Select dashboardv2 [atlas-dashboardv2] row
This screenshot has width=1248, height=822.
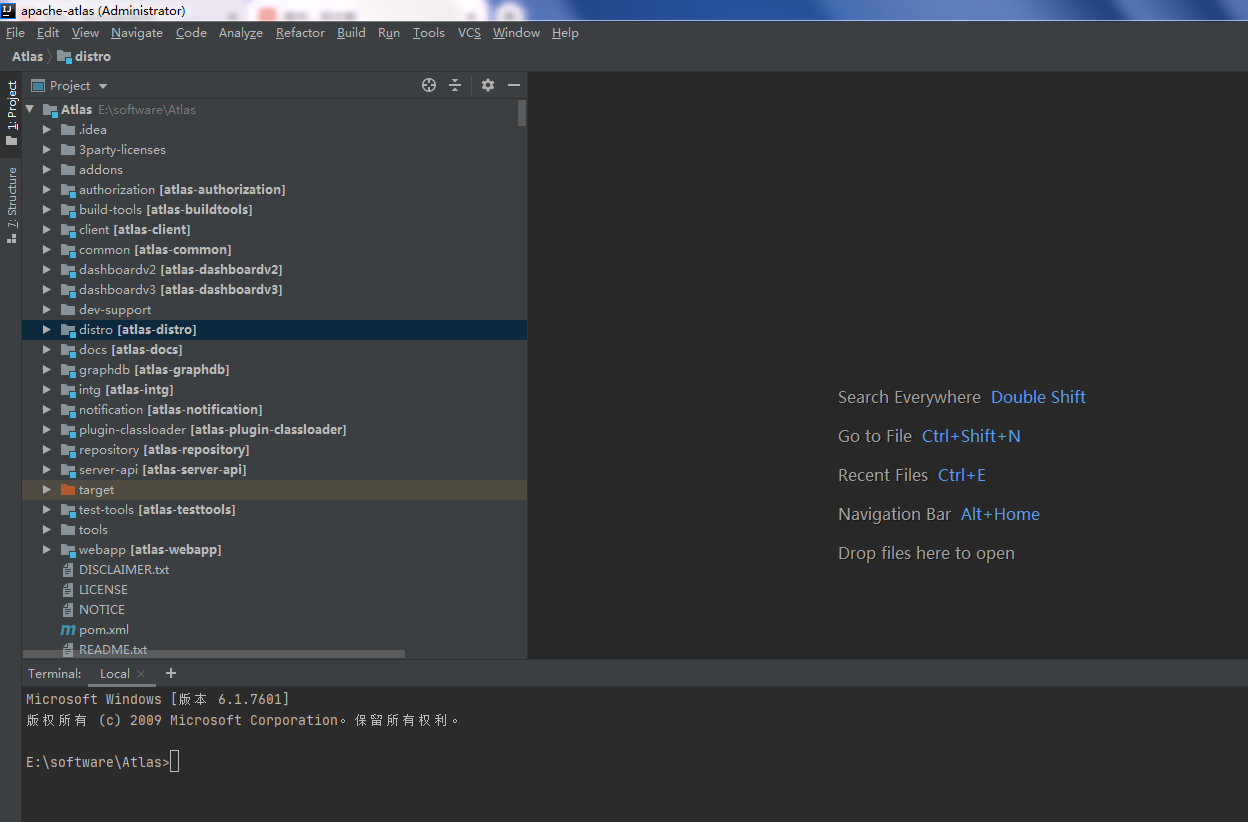coord(274,270)
